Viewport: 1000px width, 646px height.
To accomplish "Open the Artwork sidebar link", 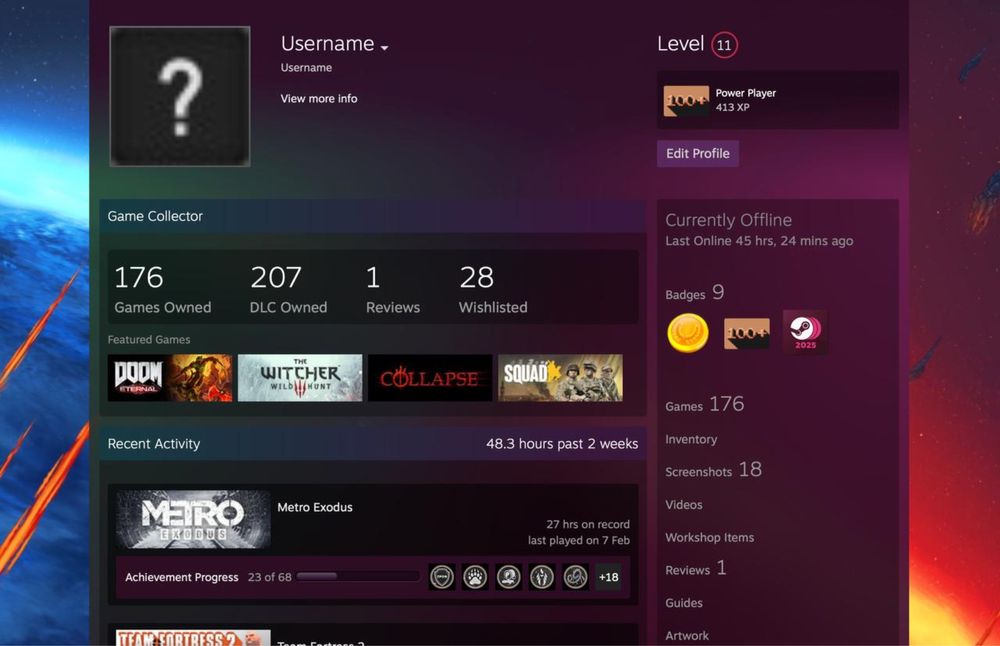I will (687, 636).
